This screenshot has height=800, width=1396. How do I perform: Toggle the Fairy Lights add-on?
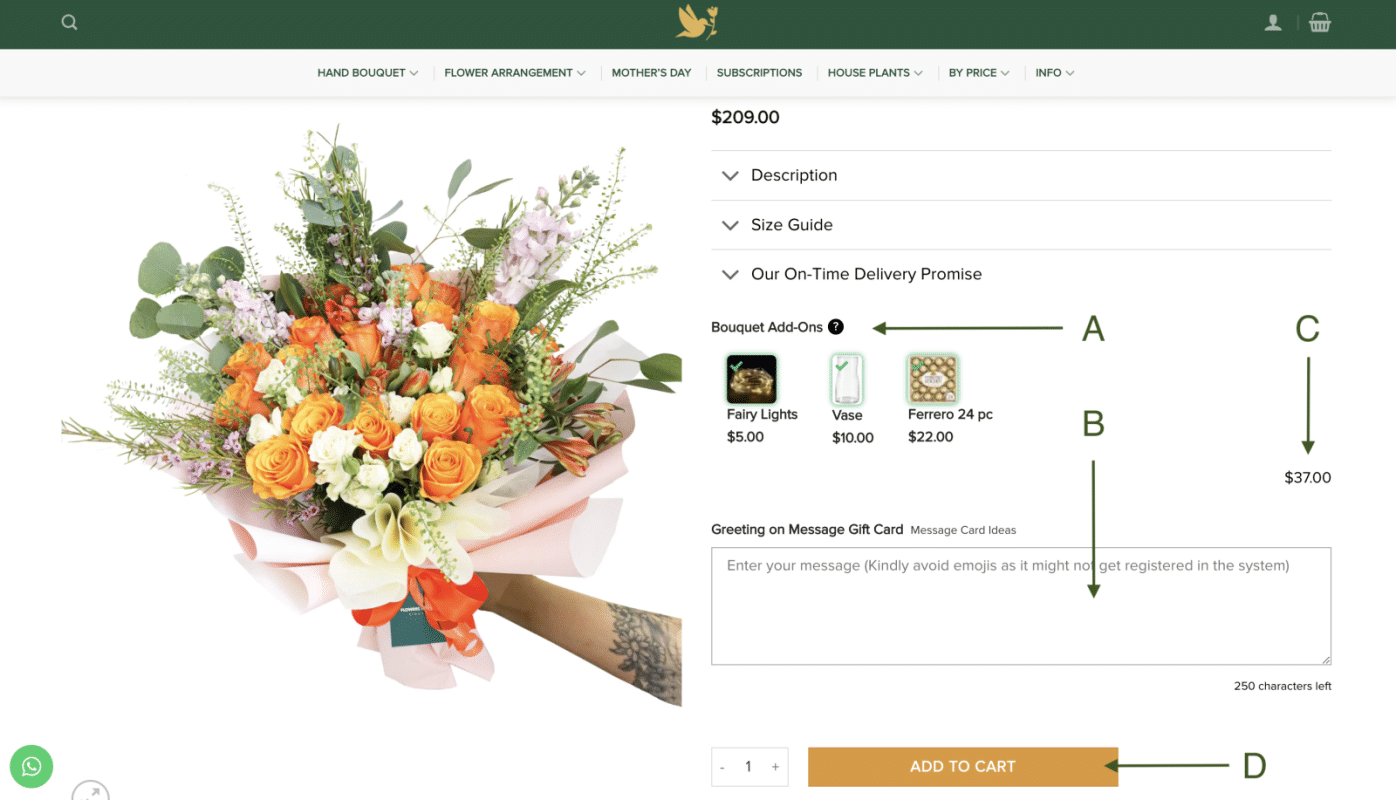[751, 380]
